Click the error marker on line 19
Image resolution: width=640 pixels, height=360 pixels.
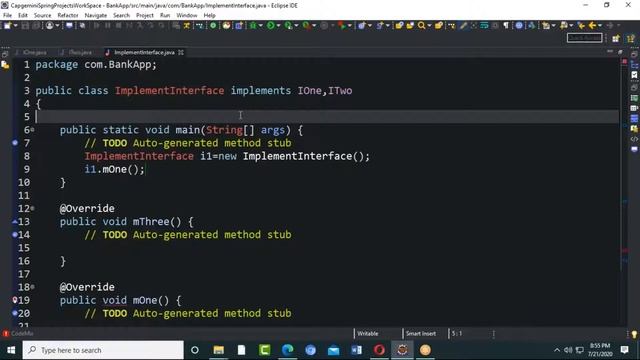pos(15,300)
